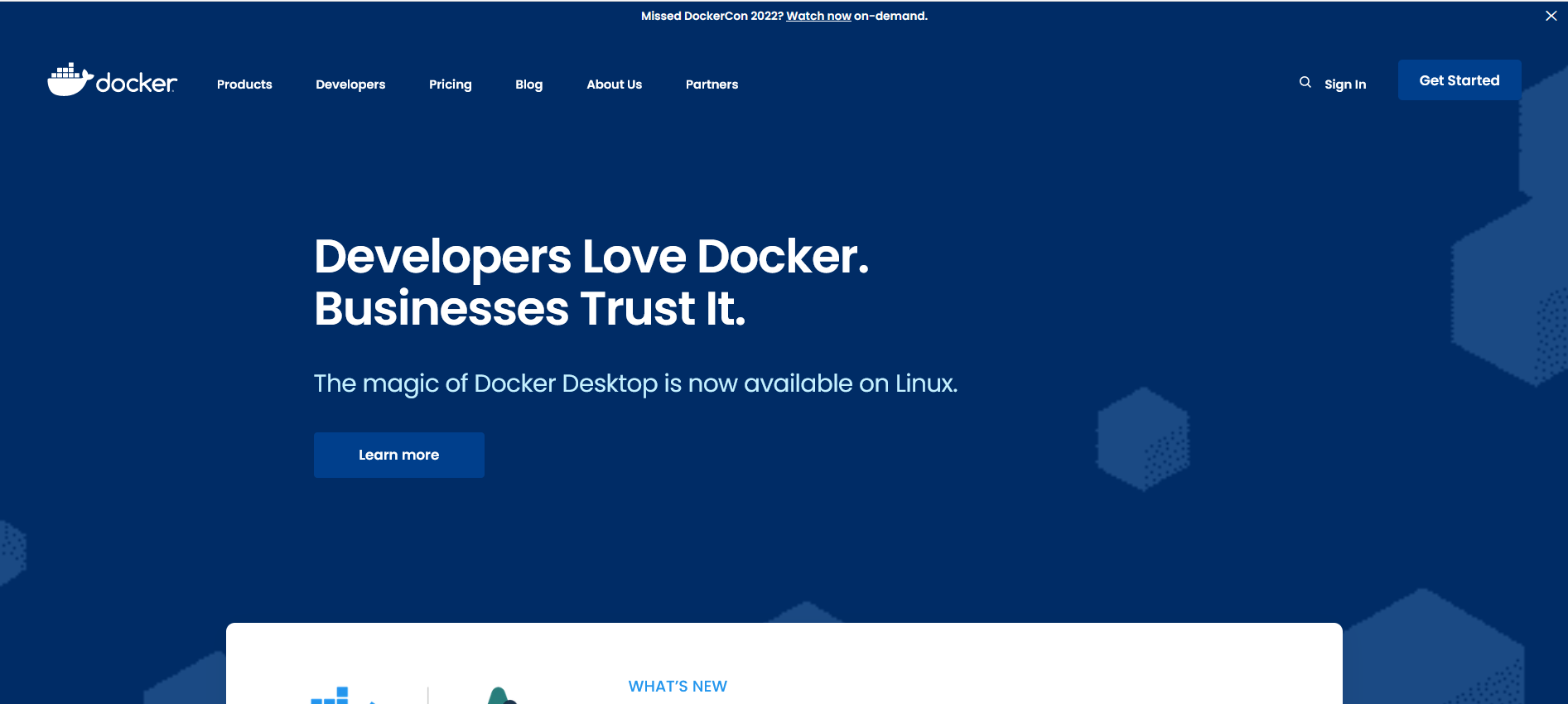
Task: Dismiss the DockerCon announcement banner
Action: click(x=1551, y=16)
